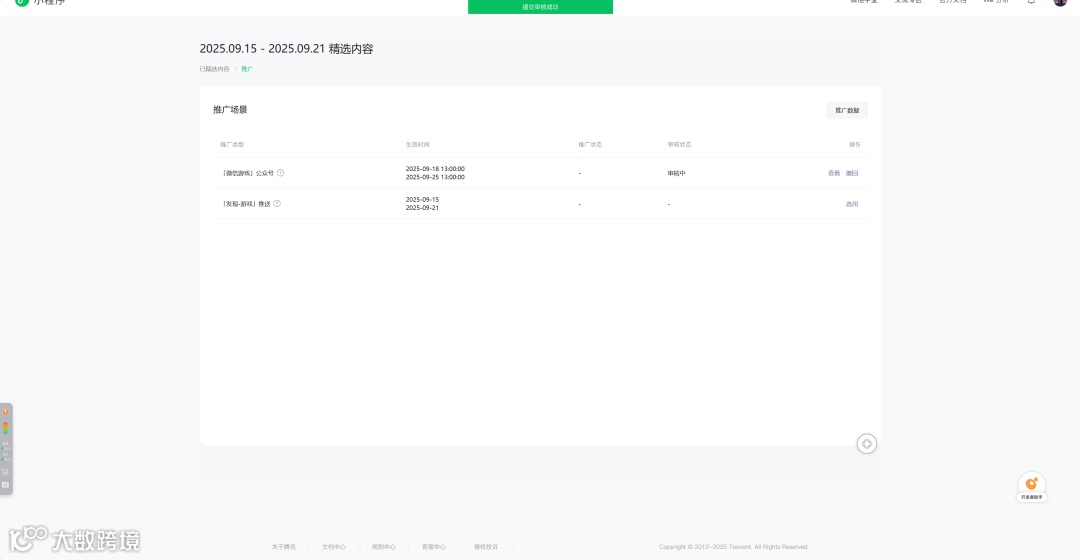Screen dimensions: 1080x560
Task: Click the 提交审核成功 green notification banner
Action: 540,7
